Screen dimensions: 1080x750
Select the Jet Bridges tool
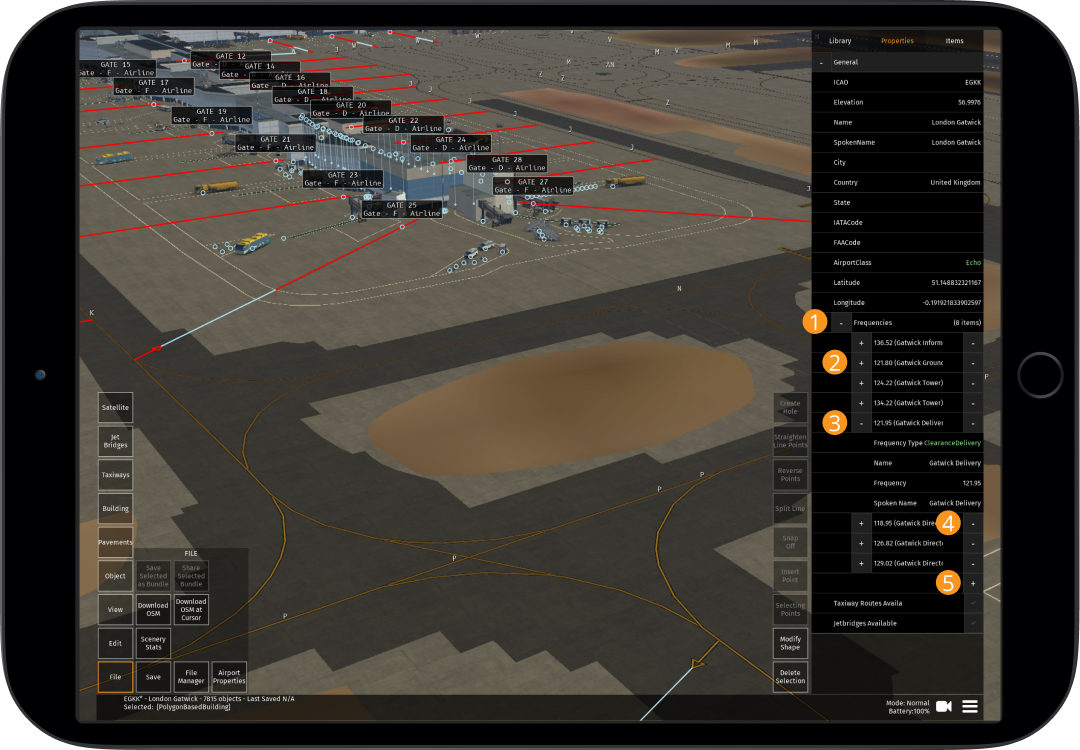pyautogui.click(x=114, y=441)
